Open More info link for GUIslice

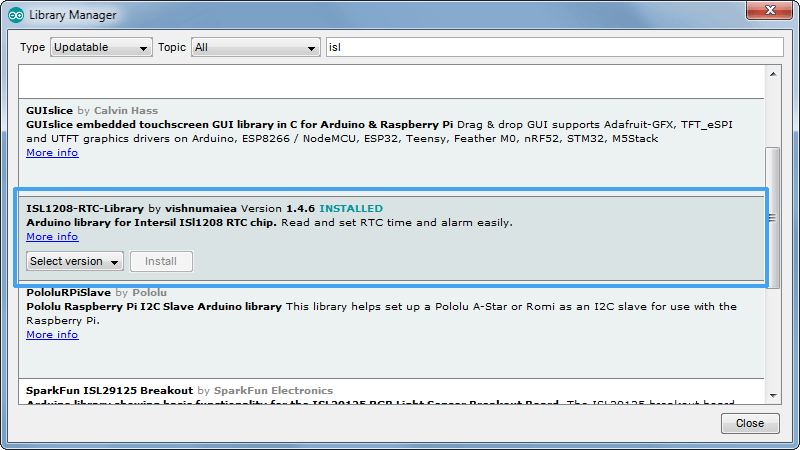[52, 153]
